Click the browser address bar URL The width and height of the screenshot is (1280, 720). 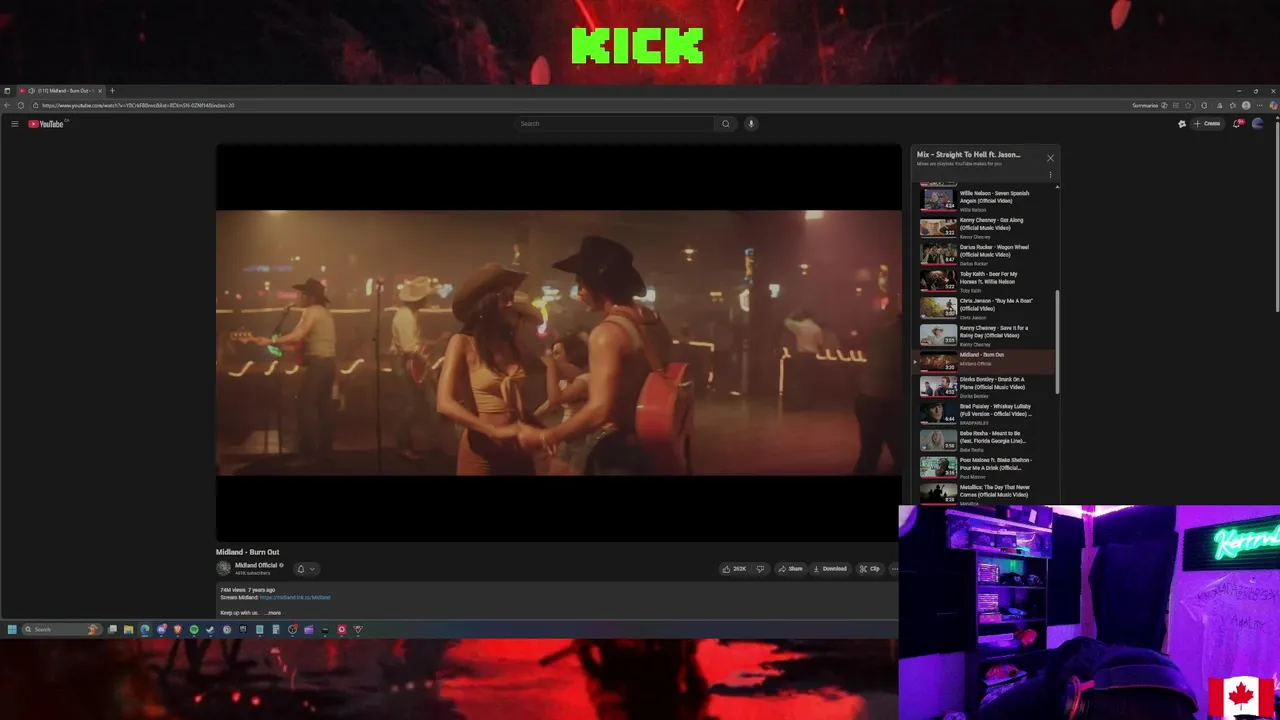(x=138, y=105)
